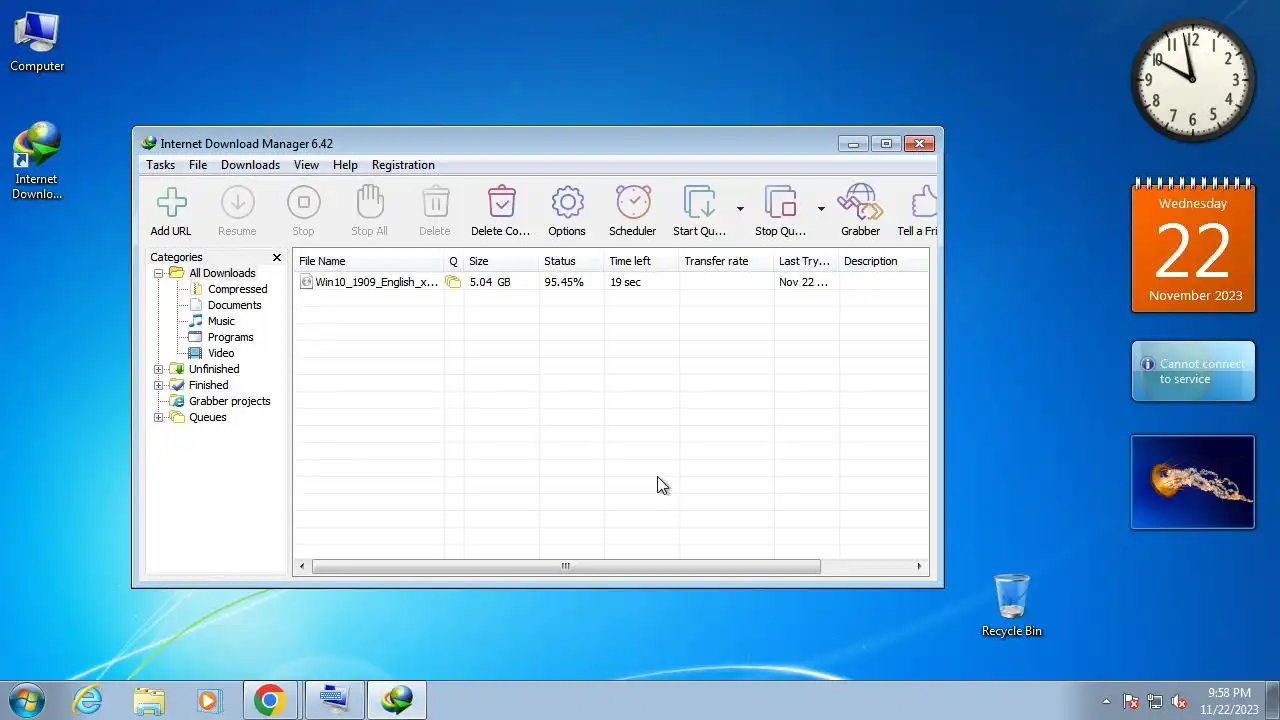
Task: Open Windows Explorer folder in the taskbar
Action: tap(149, 700)
